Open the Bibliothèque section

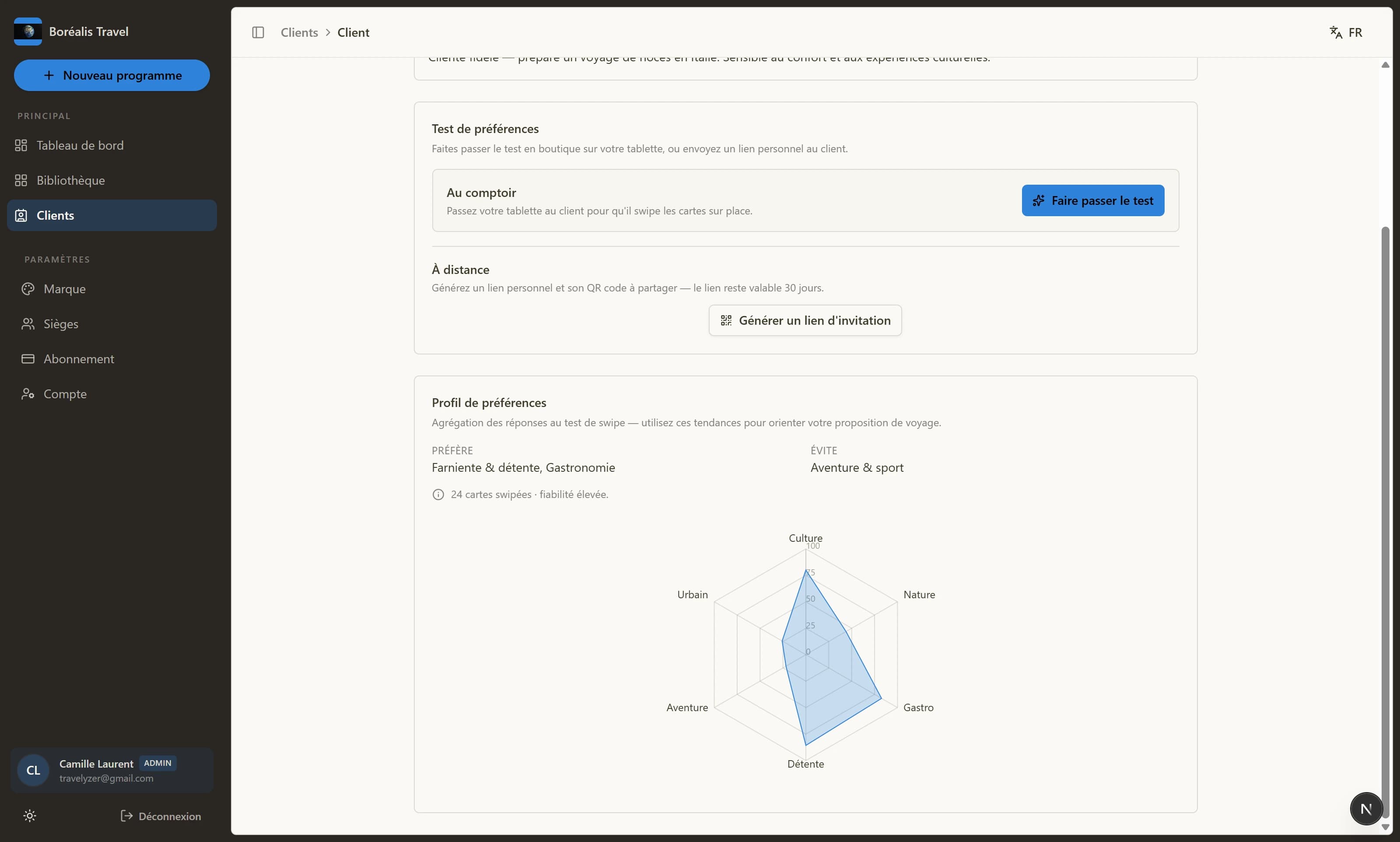pos(112,180)
